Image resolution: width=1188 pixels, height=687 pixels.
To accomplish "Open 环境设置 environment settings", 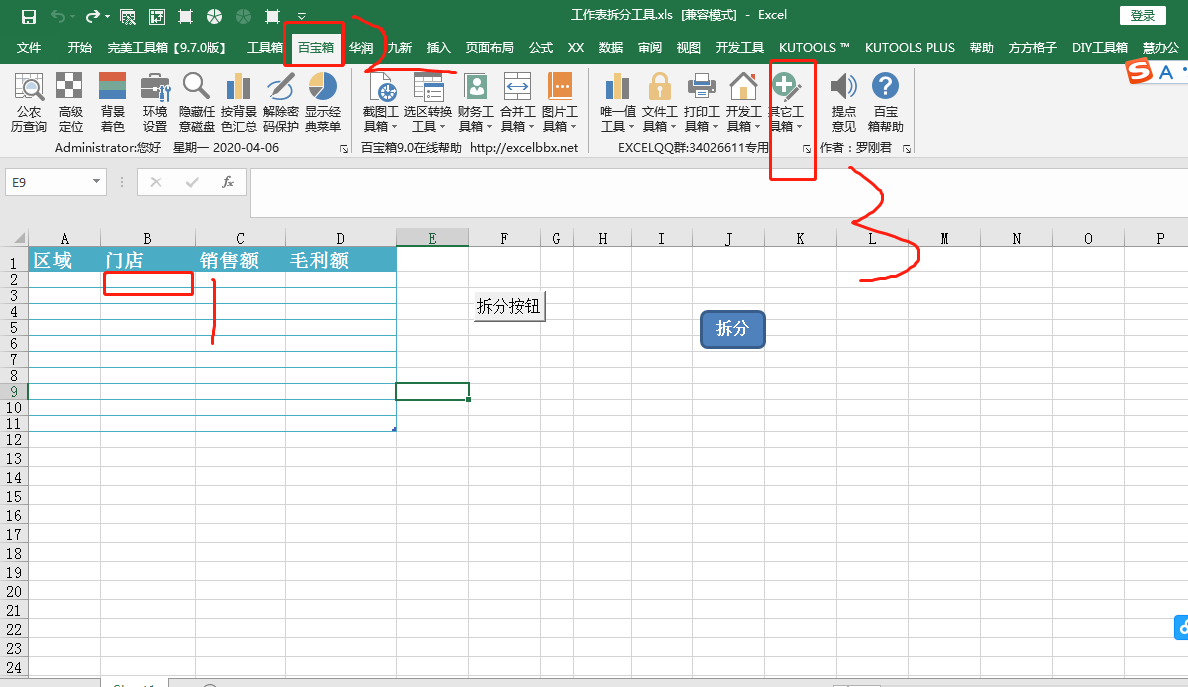I will click(x=155, y=102).
